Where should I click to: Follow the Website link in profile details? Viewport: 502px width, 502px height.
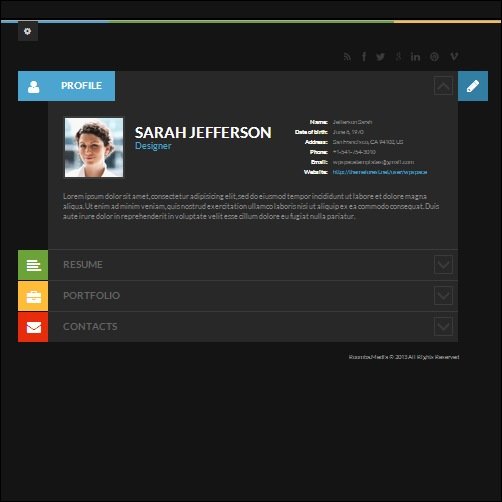click(380, 172)
